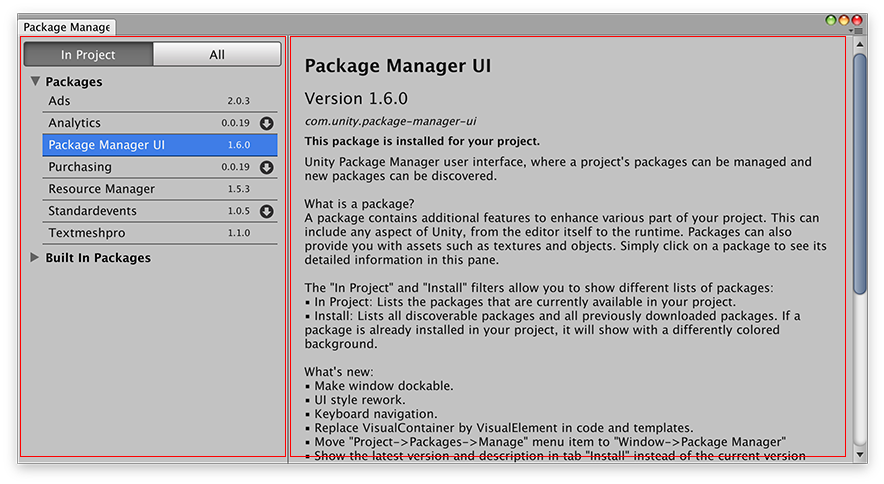Select the Standardevents package row

160,211
